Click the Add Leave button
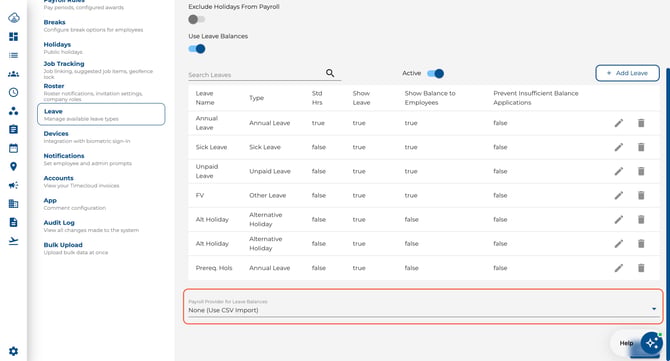This screenshot has height=361, width=670. 627,73
